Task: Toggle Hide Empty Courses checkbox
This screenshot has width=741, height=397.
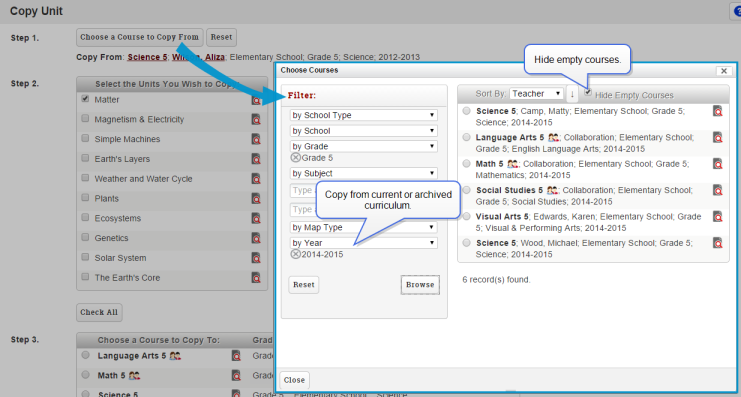Action: point(588,93)
